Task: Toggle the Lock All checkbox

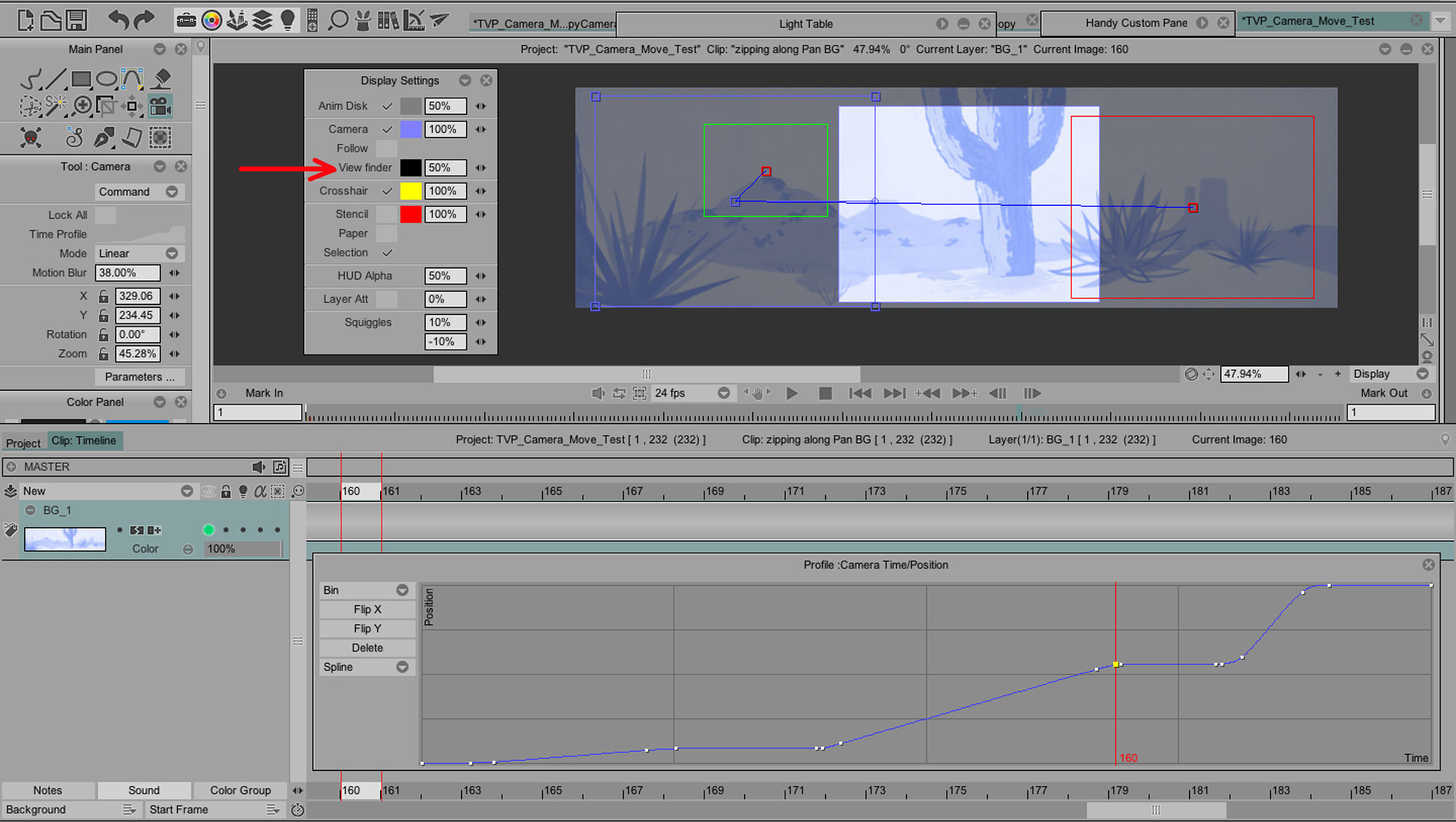Action: tap(106, 216)
